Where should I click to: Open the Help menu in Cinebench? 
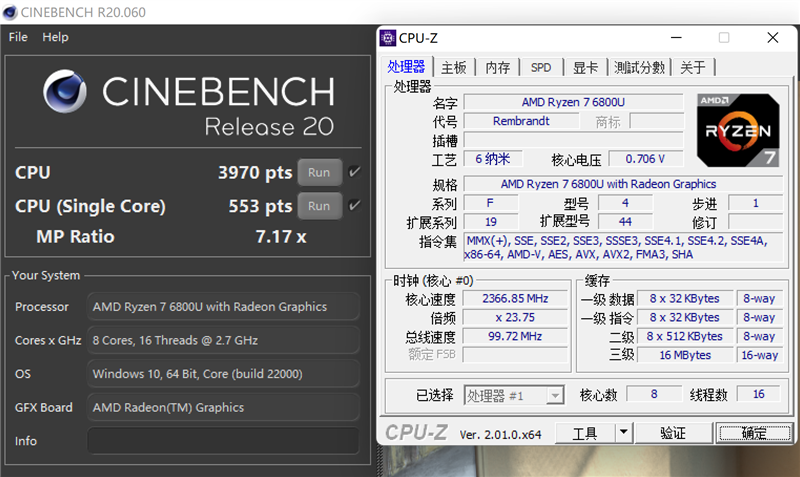click(55, 37)
